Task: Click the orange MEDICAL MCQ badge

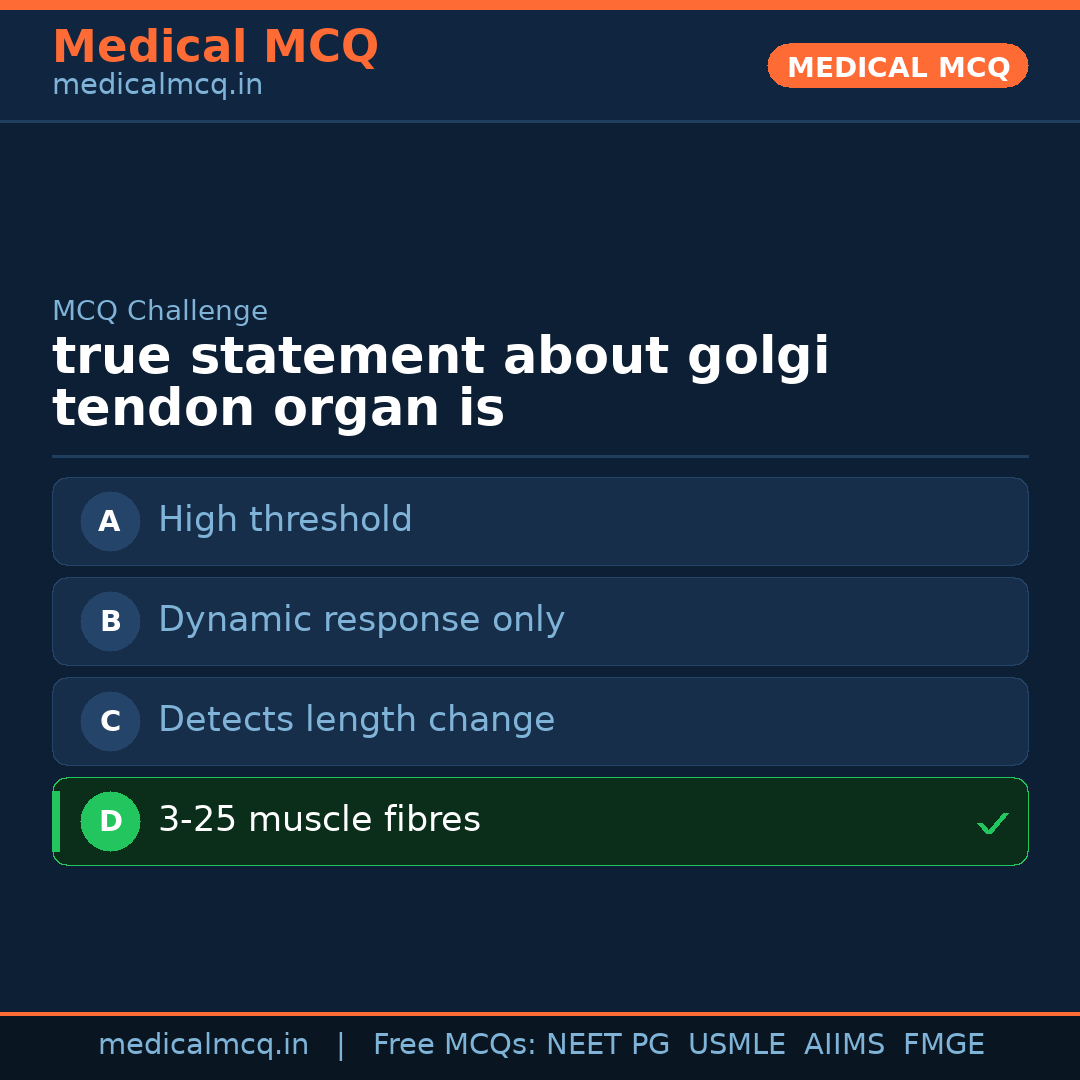Action: coord(897,66)
